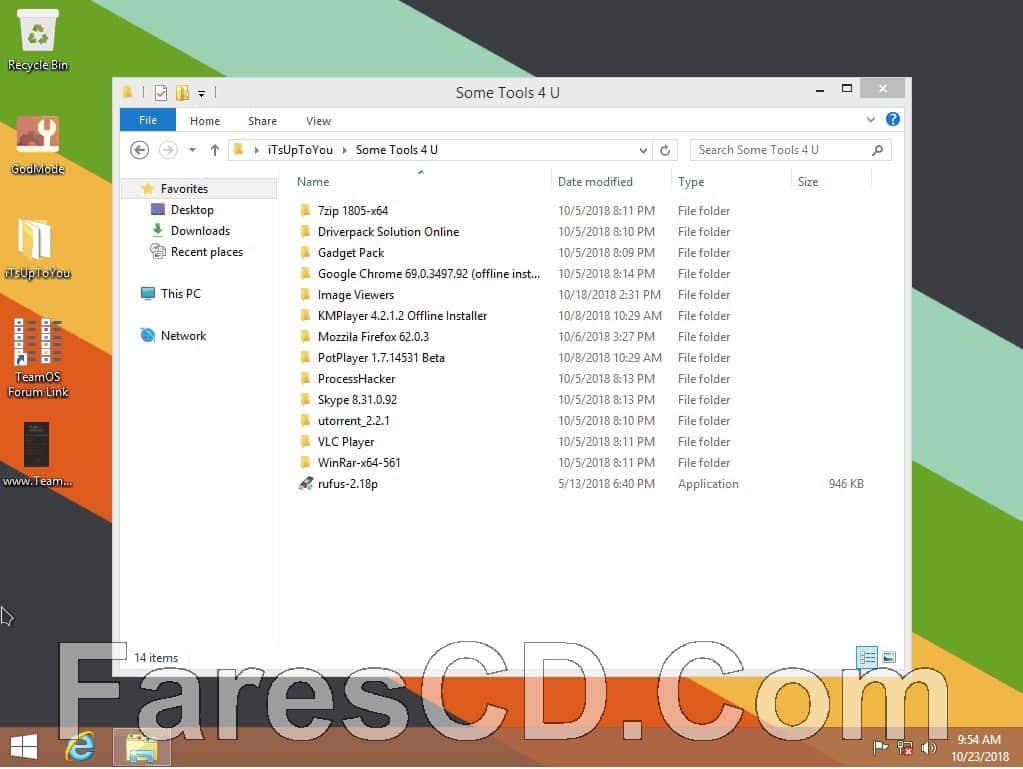Image resolution: width=1023 pixels, height=769 pixels.
Task: Click the Back navigation arrow
Action: tap(140, 150)
